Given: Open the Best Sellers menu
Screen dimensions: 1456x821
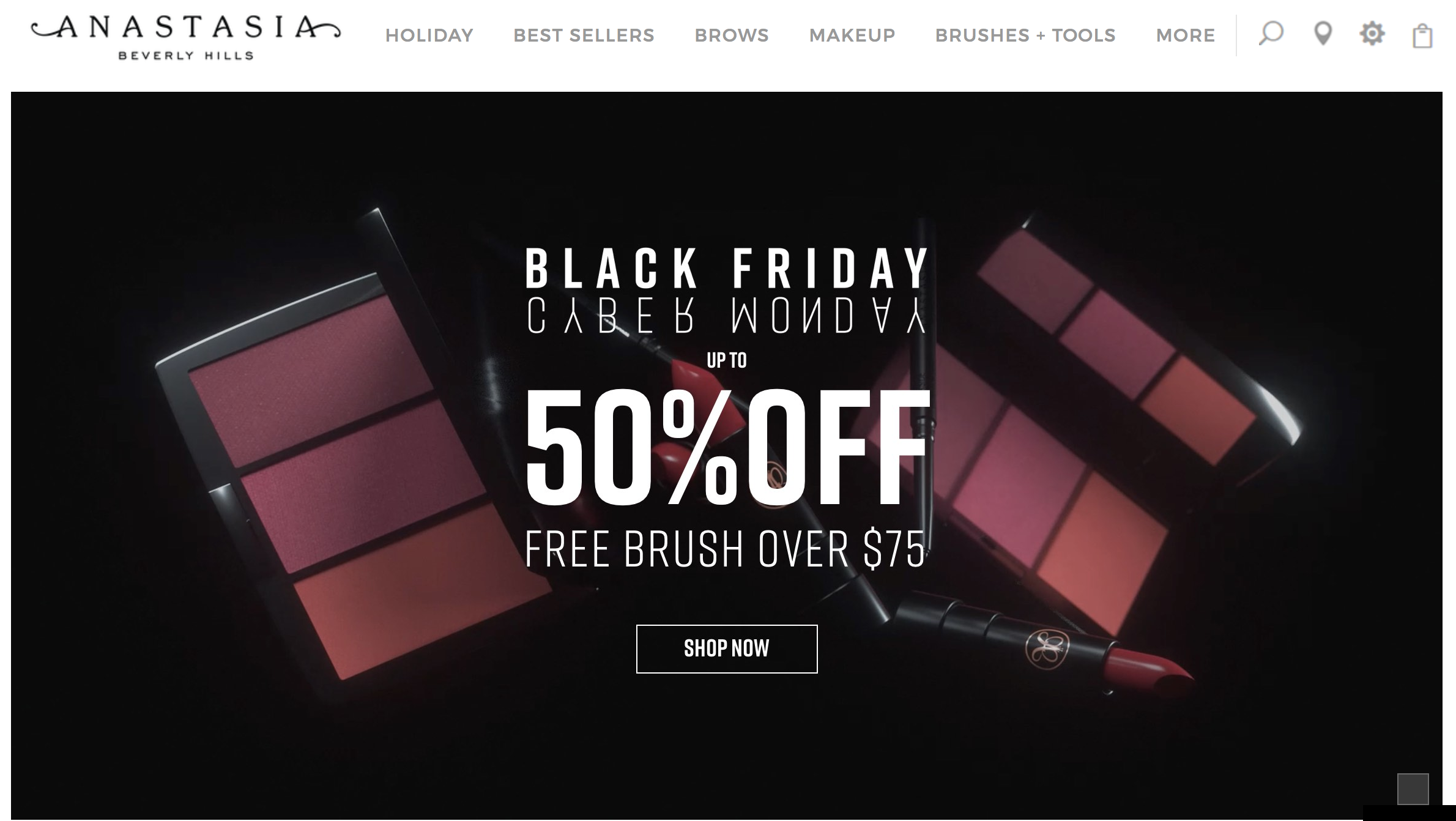Looking at the screenshot, I should coord(584,35).
